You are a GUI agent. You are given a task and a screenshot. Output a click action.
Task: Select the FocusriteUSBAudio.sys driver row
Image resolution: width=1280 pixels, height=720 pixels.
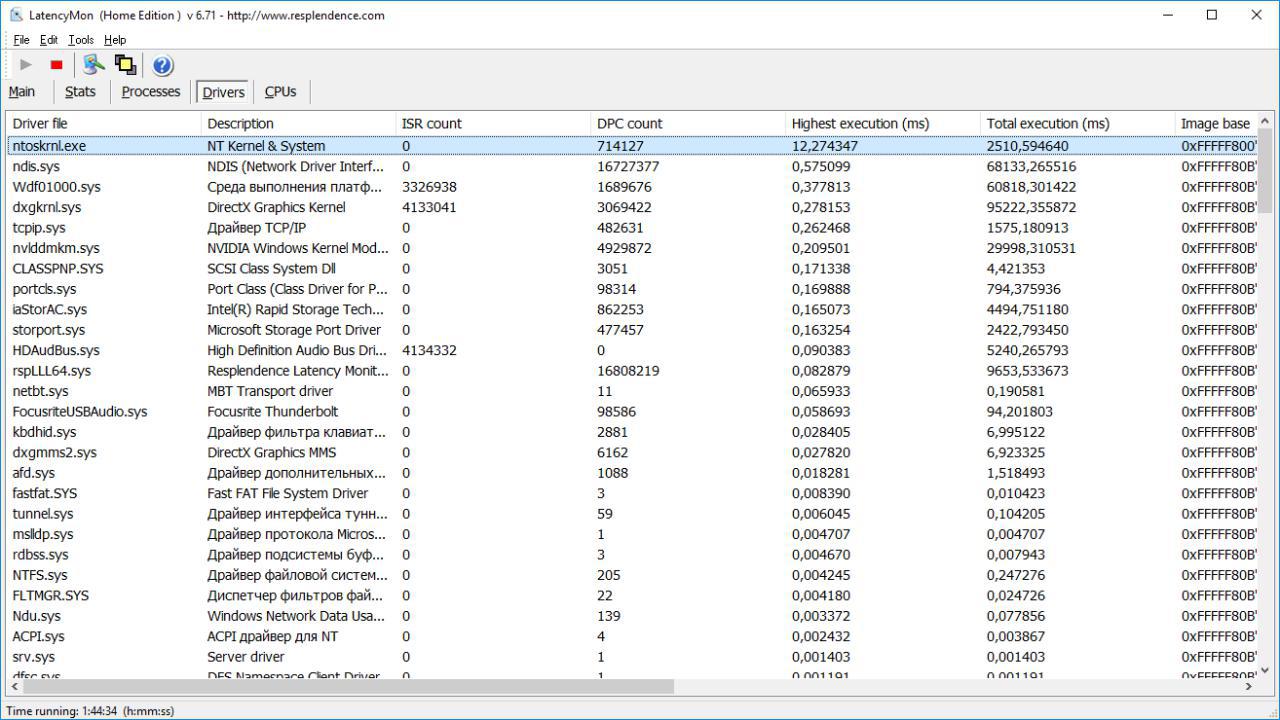tap(80, 412)
